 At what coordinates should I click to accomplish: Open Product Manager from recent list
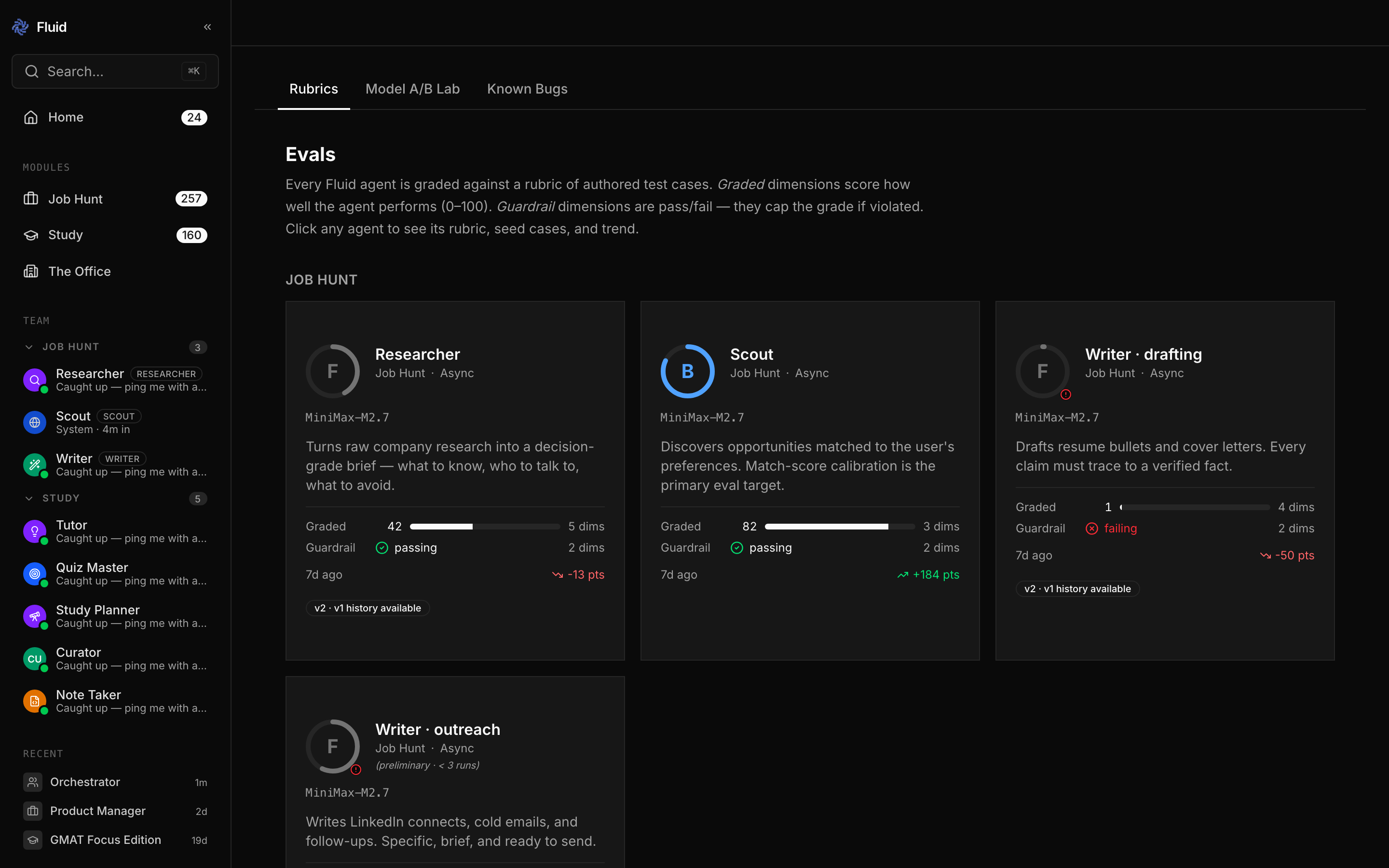tap(115, 811)
